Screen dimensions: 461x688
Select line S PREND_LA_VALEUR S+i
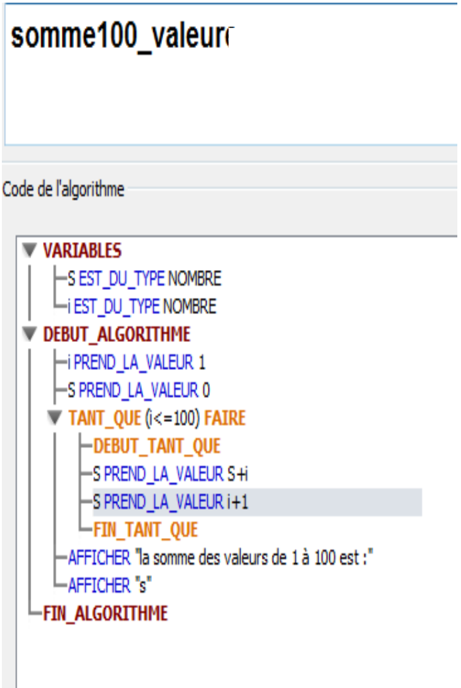point(171,474)
